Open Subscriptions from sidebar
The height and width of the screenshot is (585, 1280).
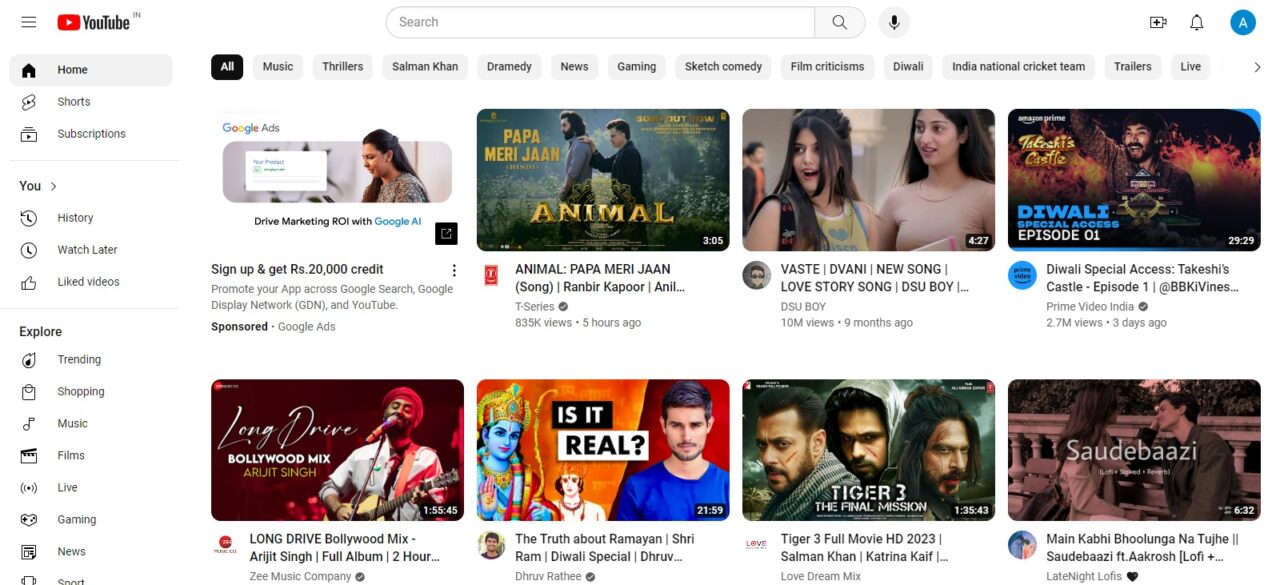tap(91, 134)
